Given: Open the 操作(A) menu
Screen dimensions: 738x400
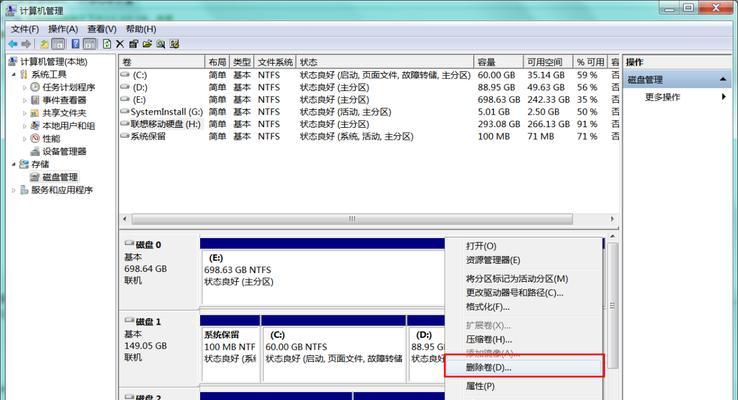Looking at the screenshot, I should point(63,29).
